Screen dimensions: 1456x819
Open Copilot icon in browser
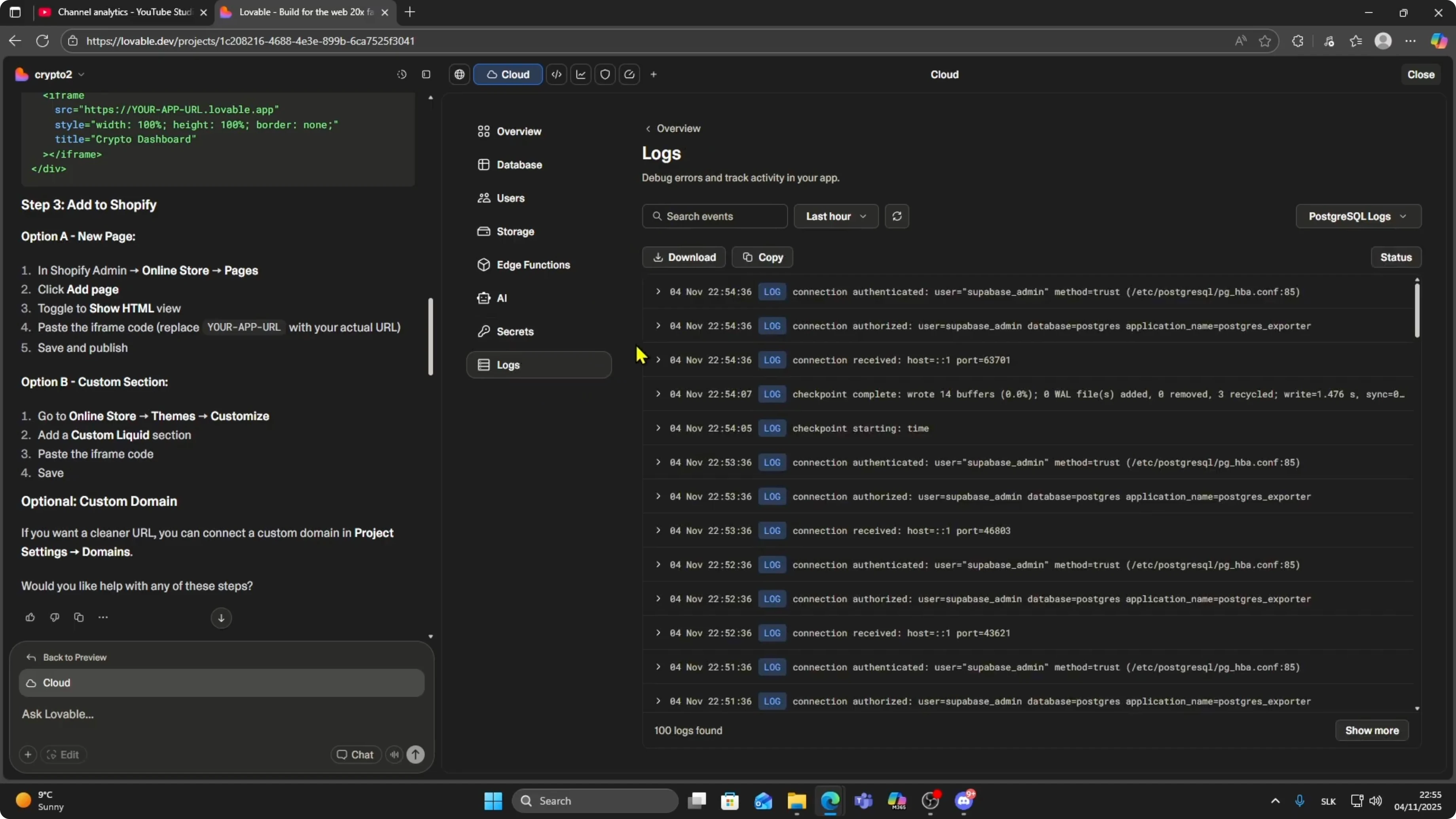click(1439, 41)
